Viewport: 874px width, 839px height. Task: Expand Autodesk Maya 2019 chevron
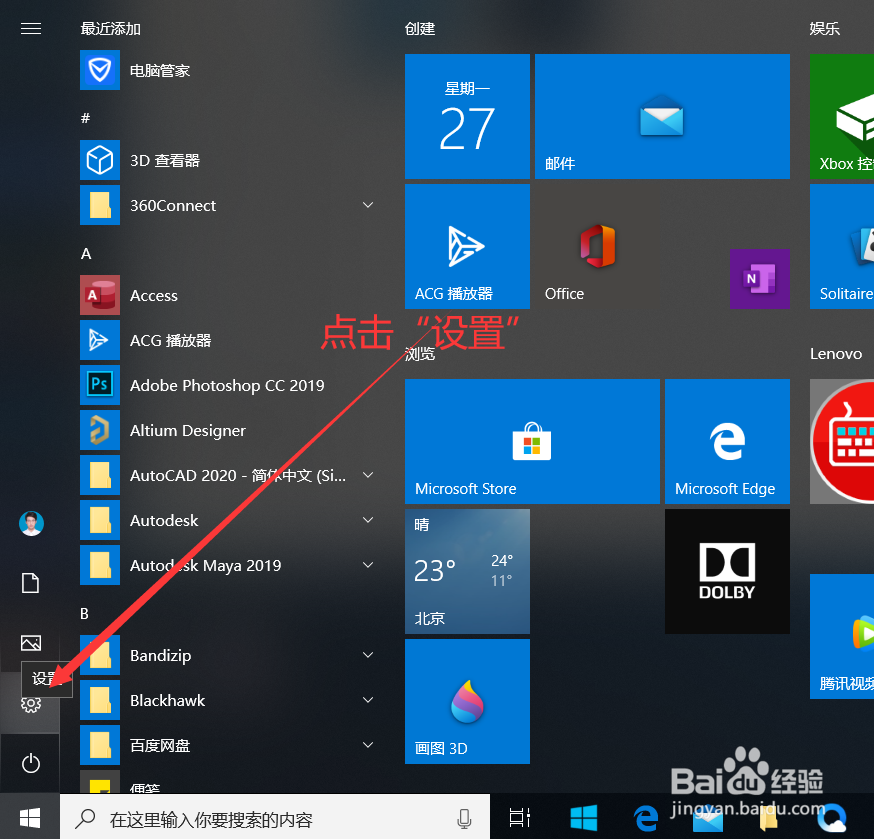[368, 565]
